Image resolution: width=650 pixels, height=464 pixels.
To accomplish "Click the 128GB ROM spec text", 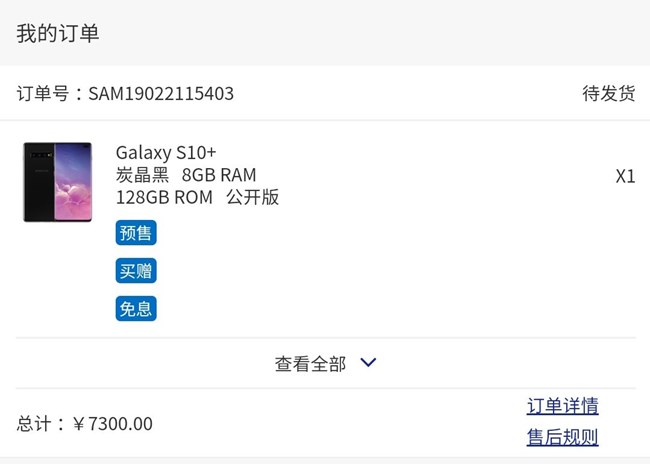I will click(164, 197).
